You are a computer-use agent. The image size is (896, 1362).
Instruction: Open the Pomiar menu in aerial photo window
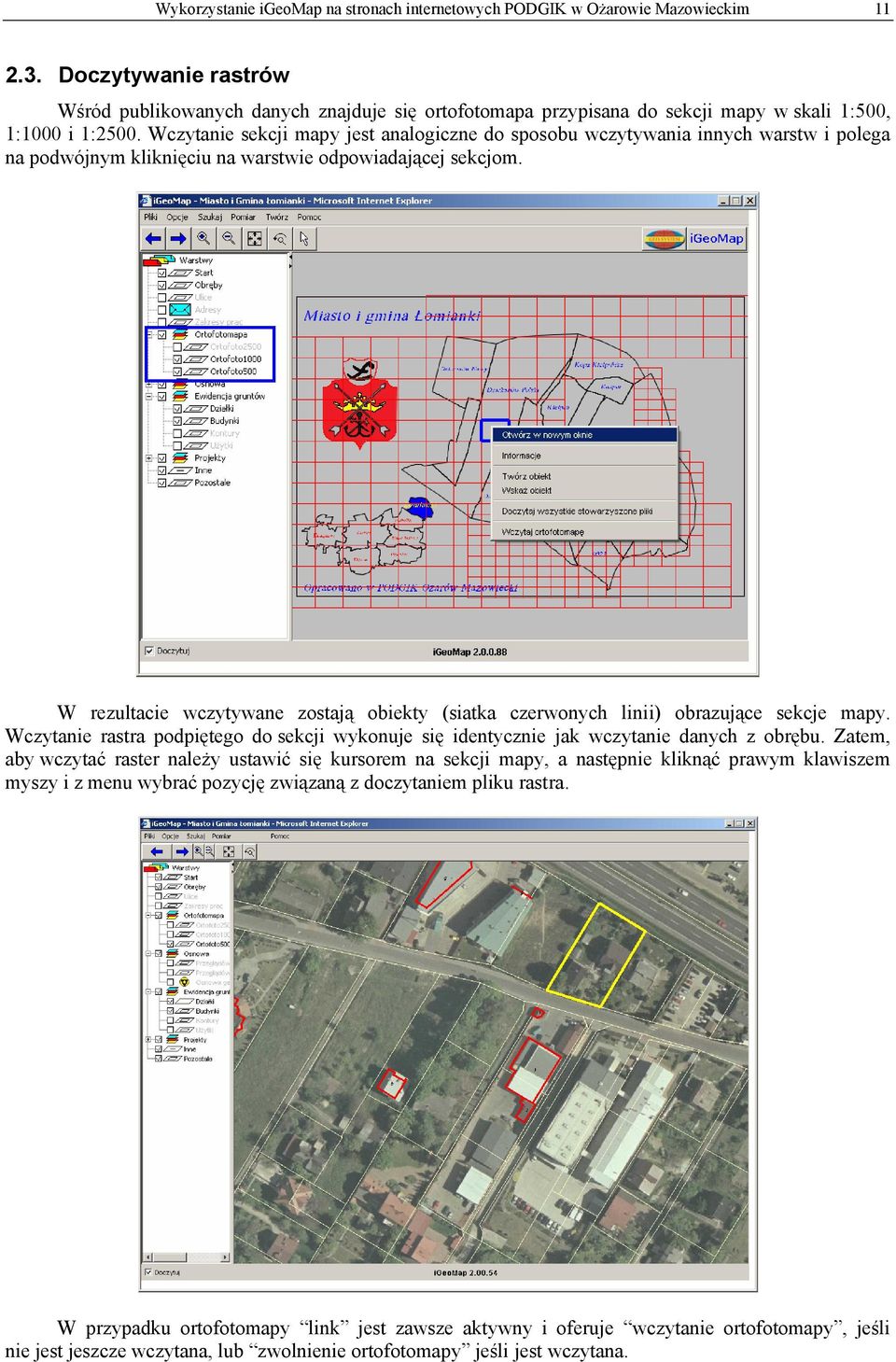pos(221,836)
